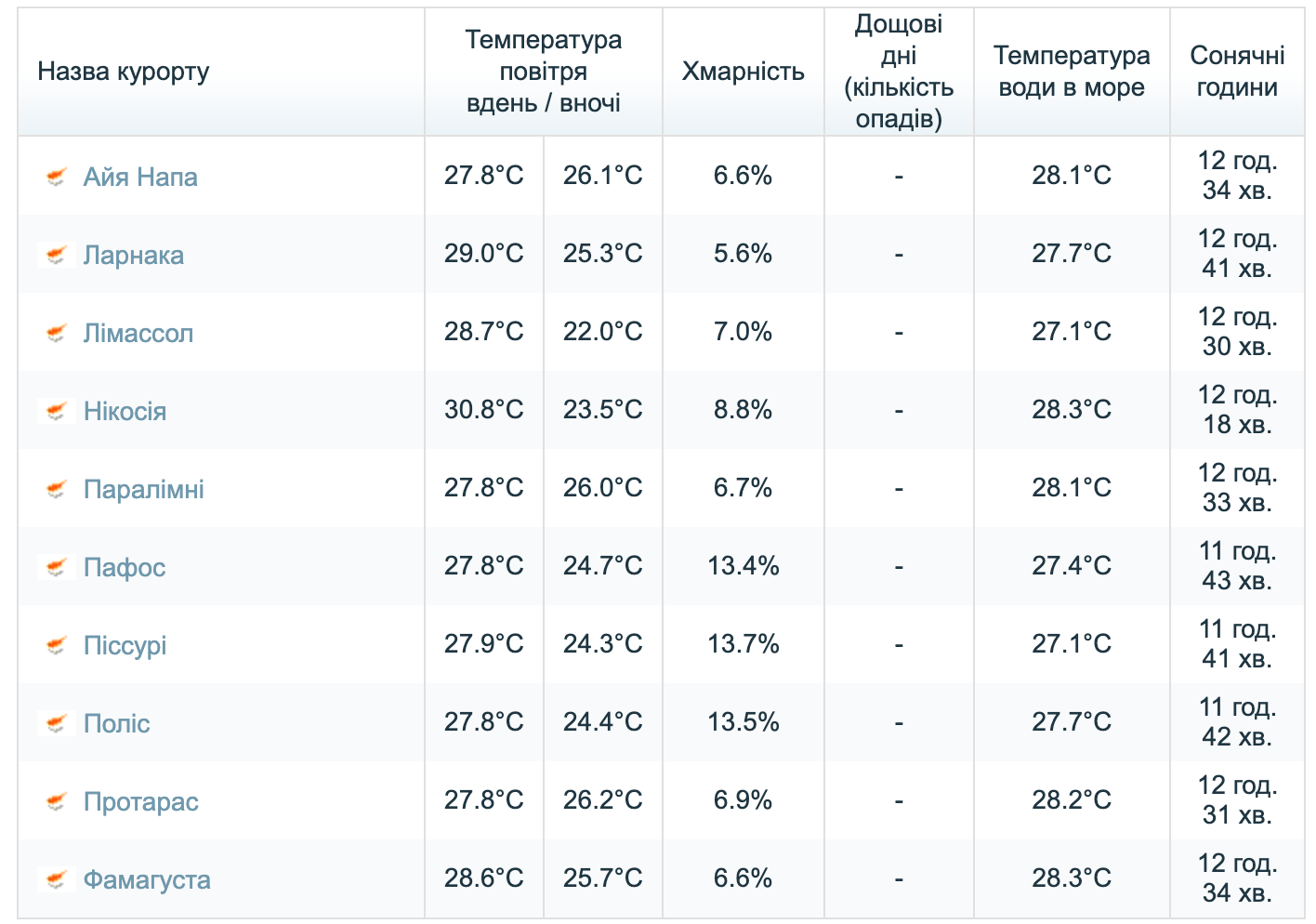Open the Ларнака resort link

click(134, 255)
